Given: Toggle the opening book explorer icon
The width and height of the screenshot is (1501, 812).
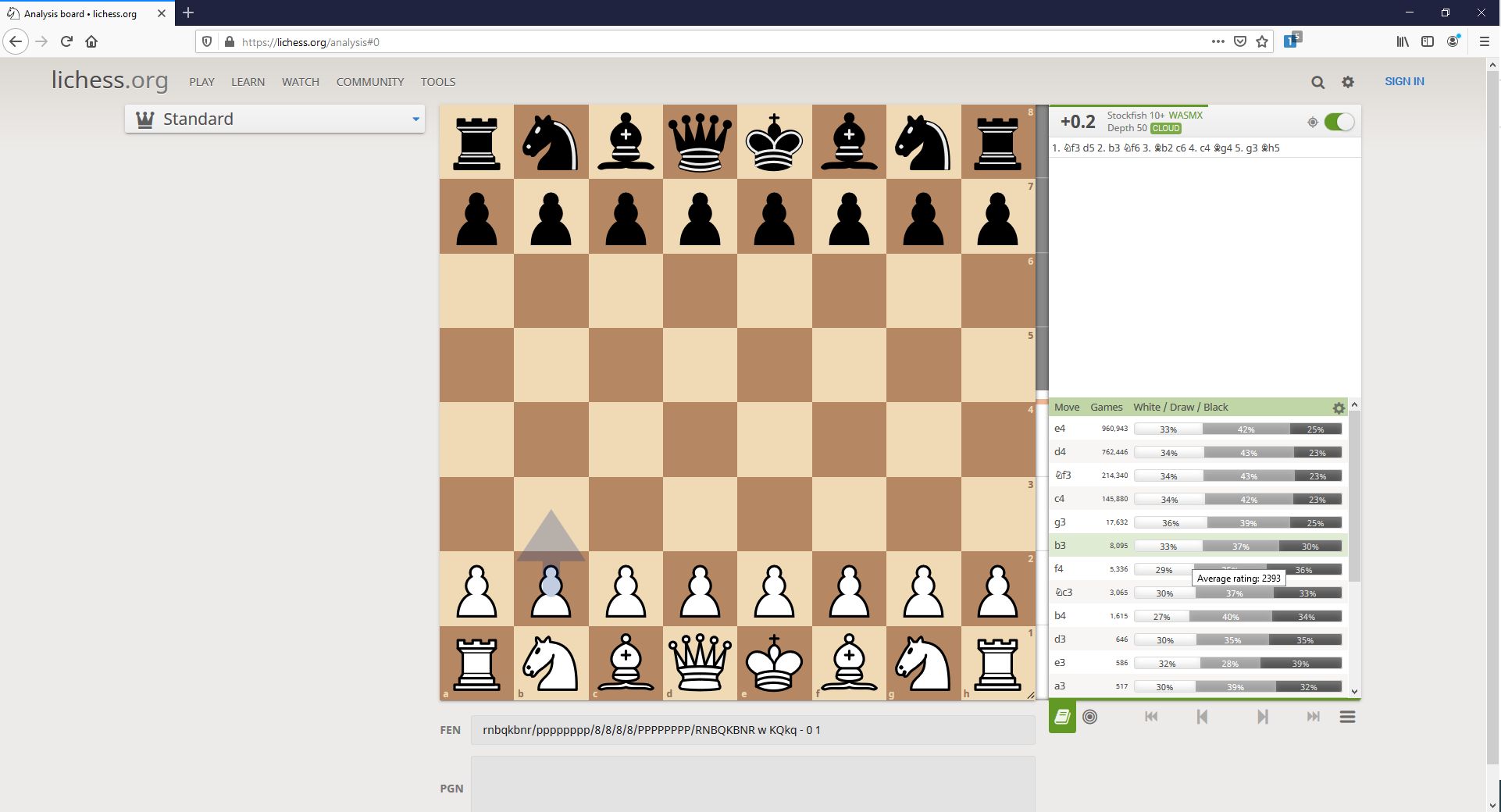Looking at the screenshot, I should point(1061,717).
